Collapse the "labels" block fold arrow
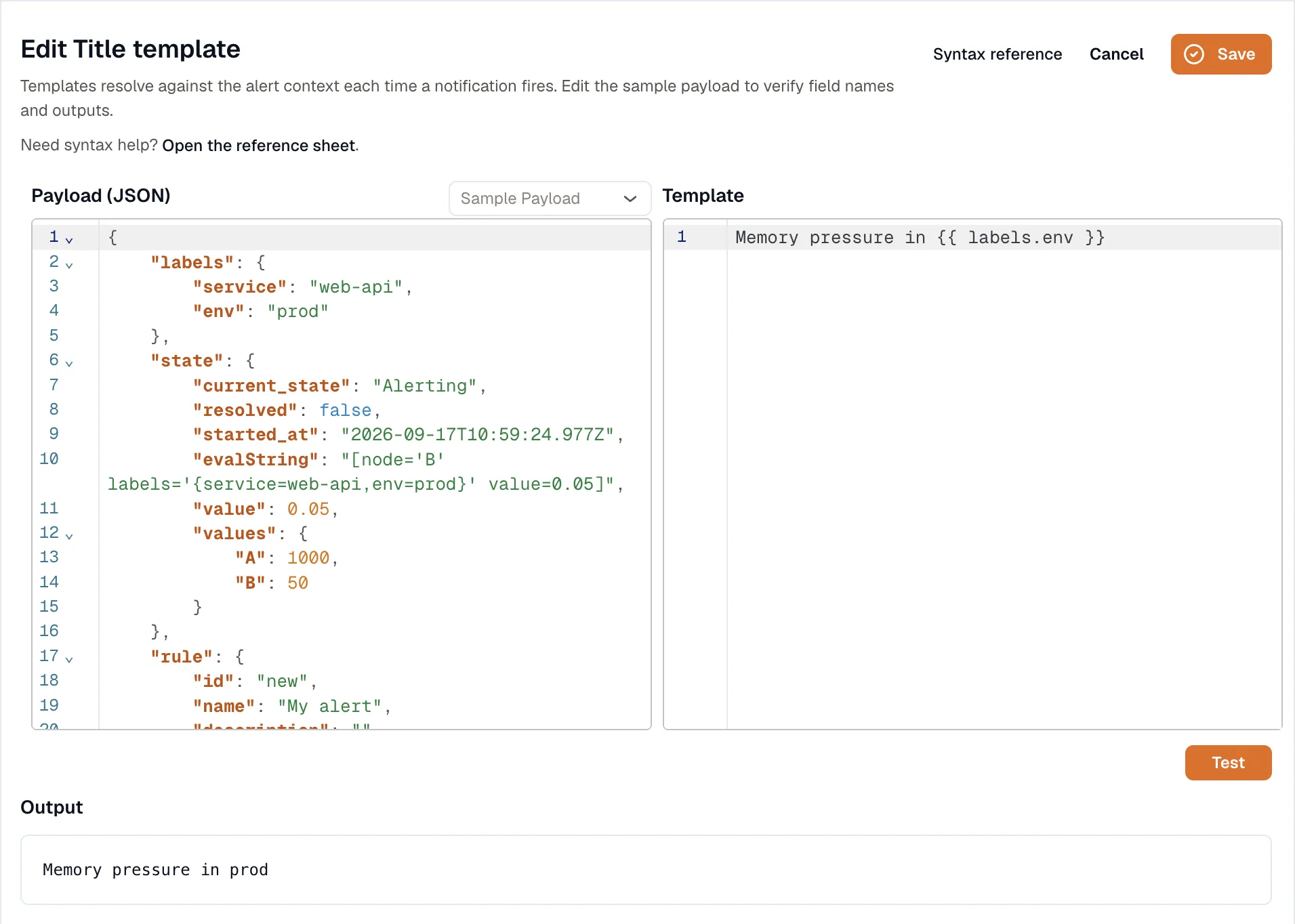 69,265
